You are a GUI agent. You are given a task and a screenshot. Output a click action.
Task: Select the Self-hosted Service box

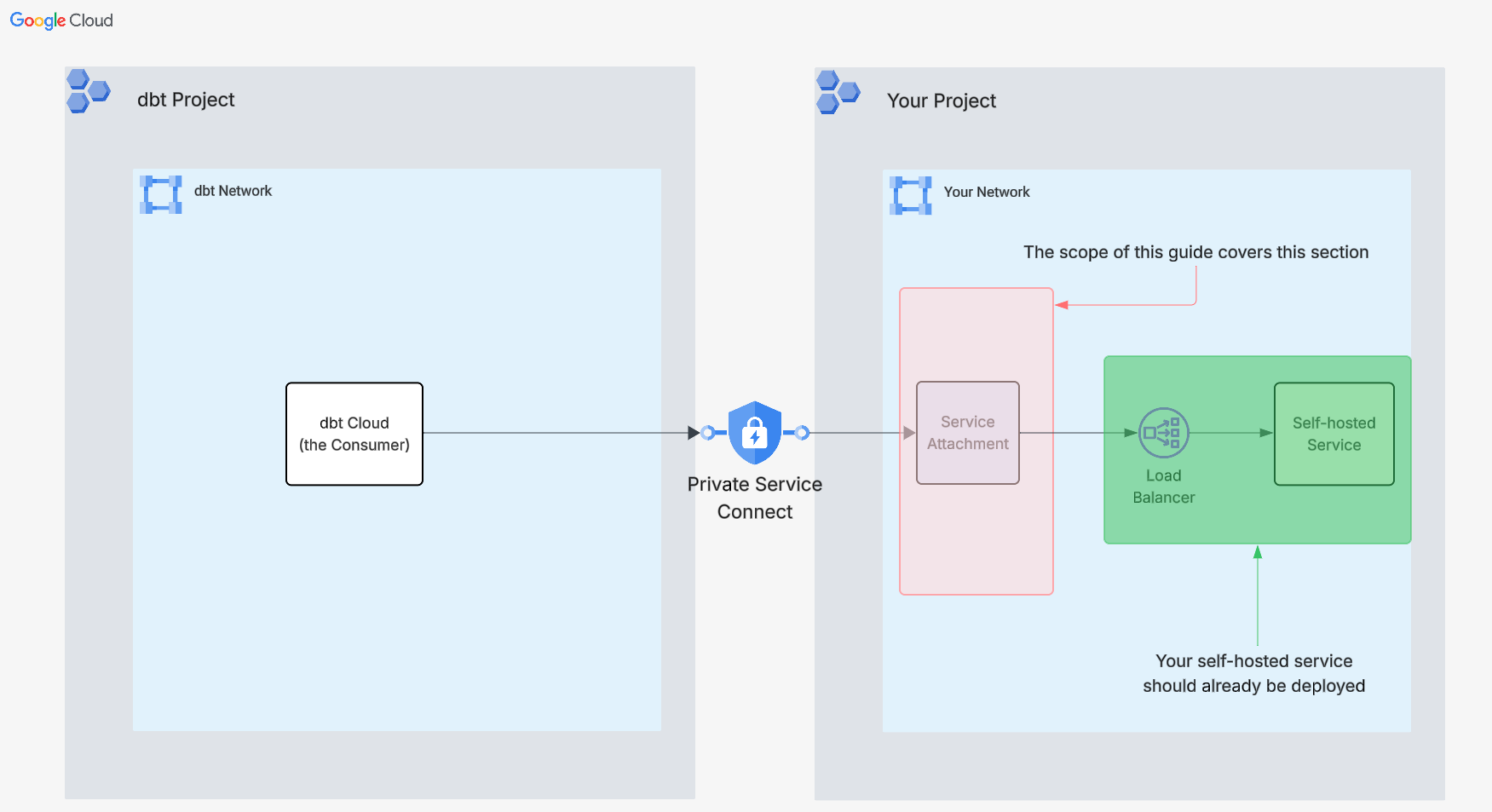[x=1334, y=434]
